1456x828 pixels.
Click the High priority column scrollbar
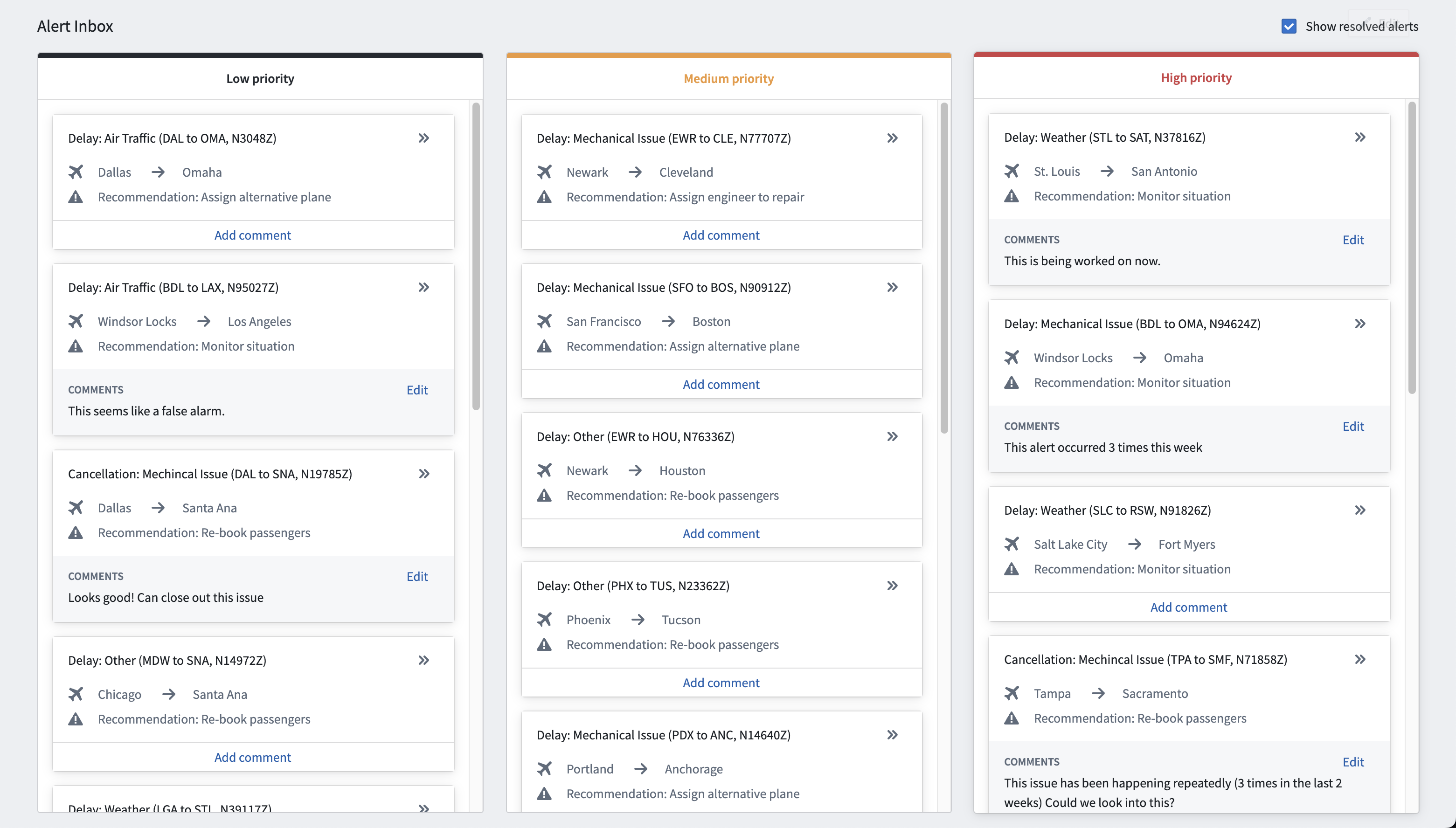click(1412, 248)
